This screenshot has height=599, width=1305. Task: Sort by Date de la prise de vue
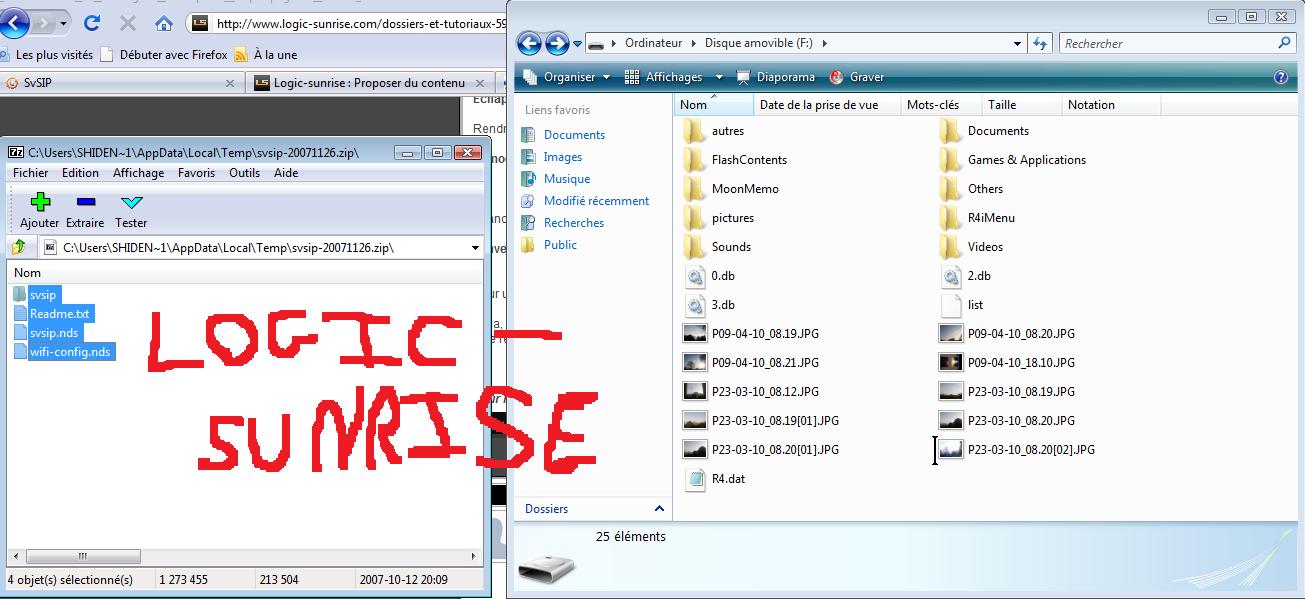827,105
